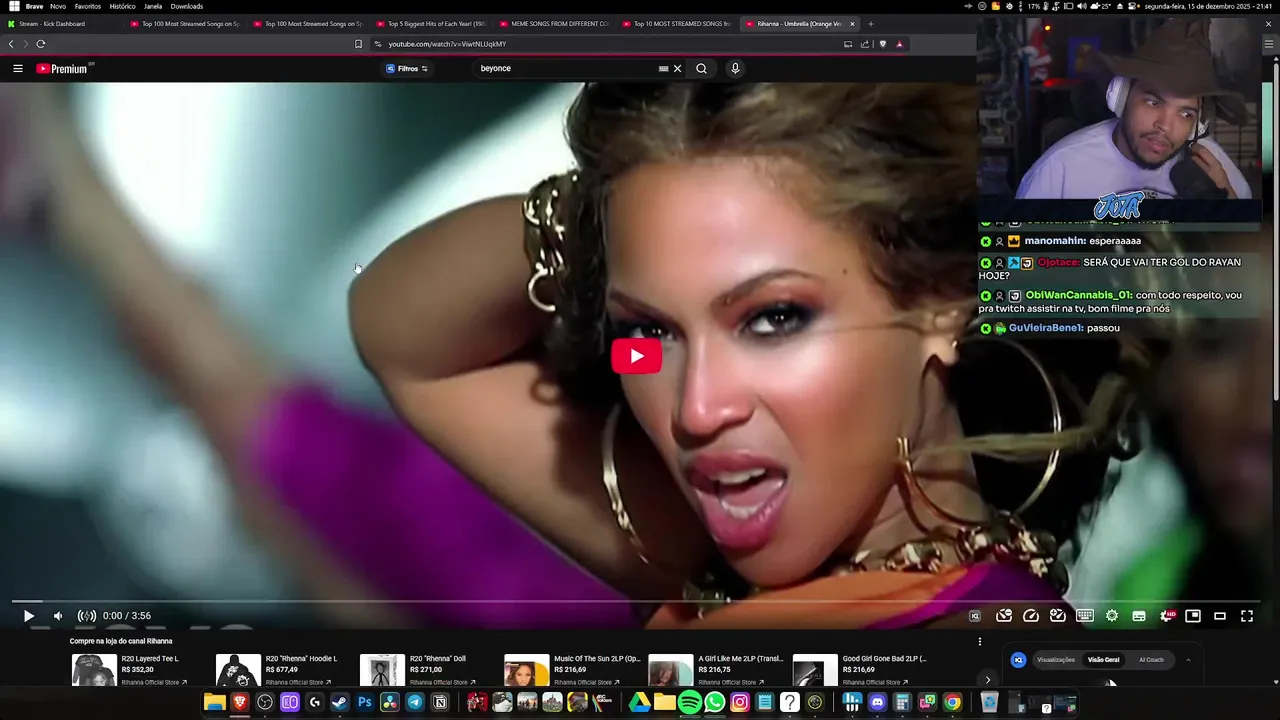Open Photoshop from the dock
This screenshot has width=1280, height=720.
coord(365,703)
